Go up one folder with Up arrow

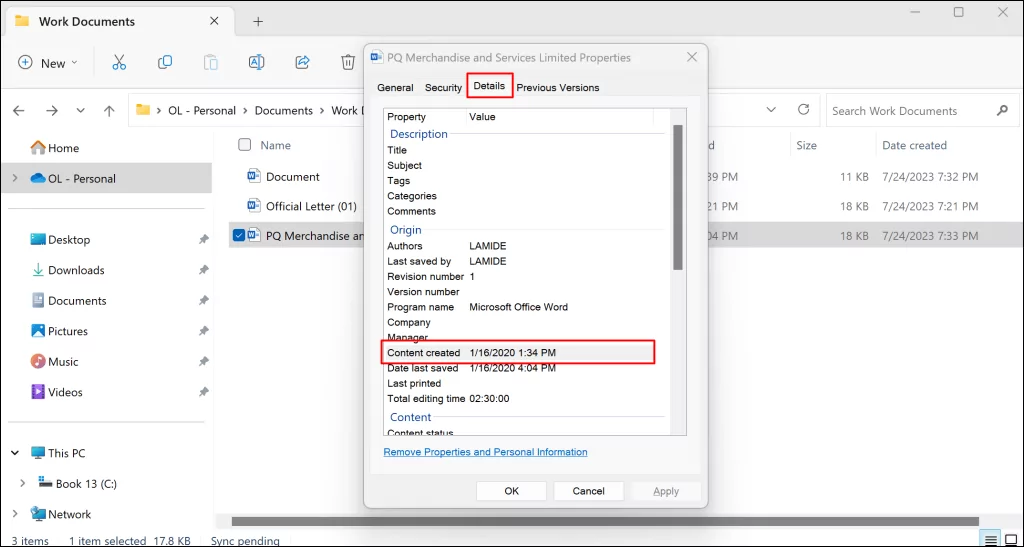109,111
